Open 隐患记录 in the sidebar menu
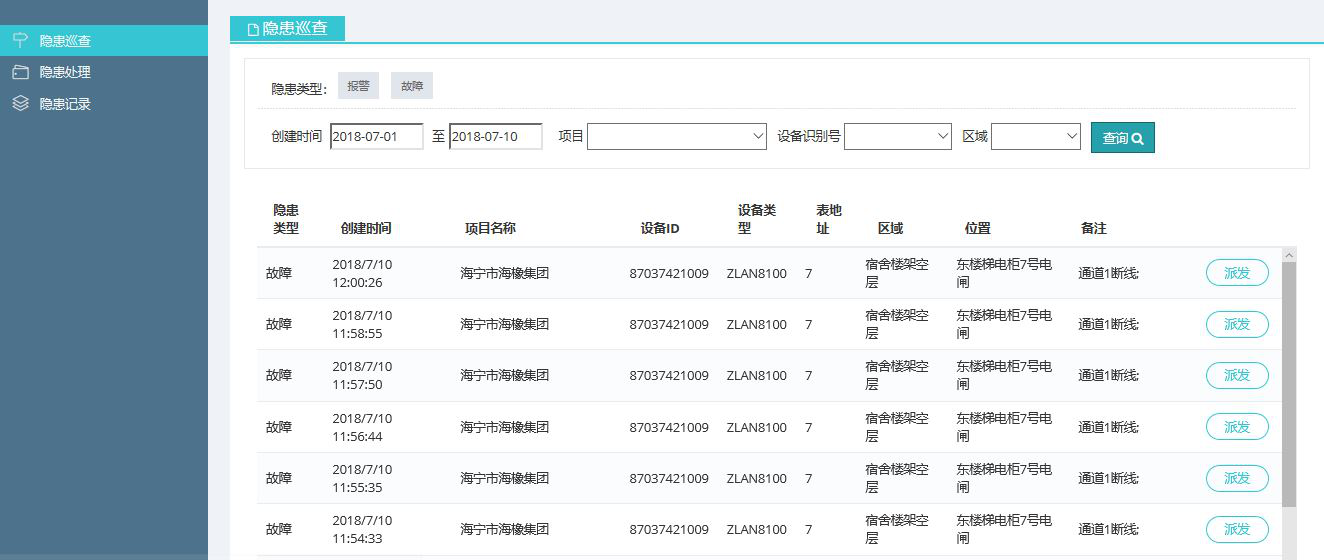 tap(65, 103)
